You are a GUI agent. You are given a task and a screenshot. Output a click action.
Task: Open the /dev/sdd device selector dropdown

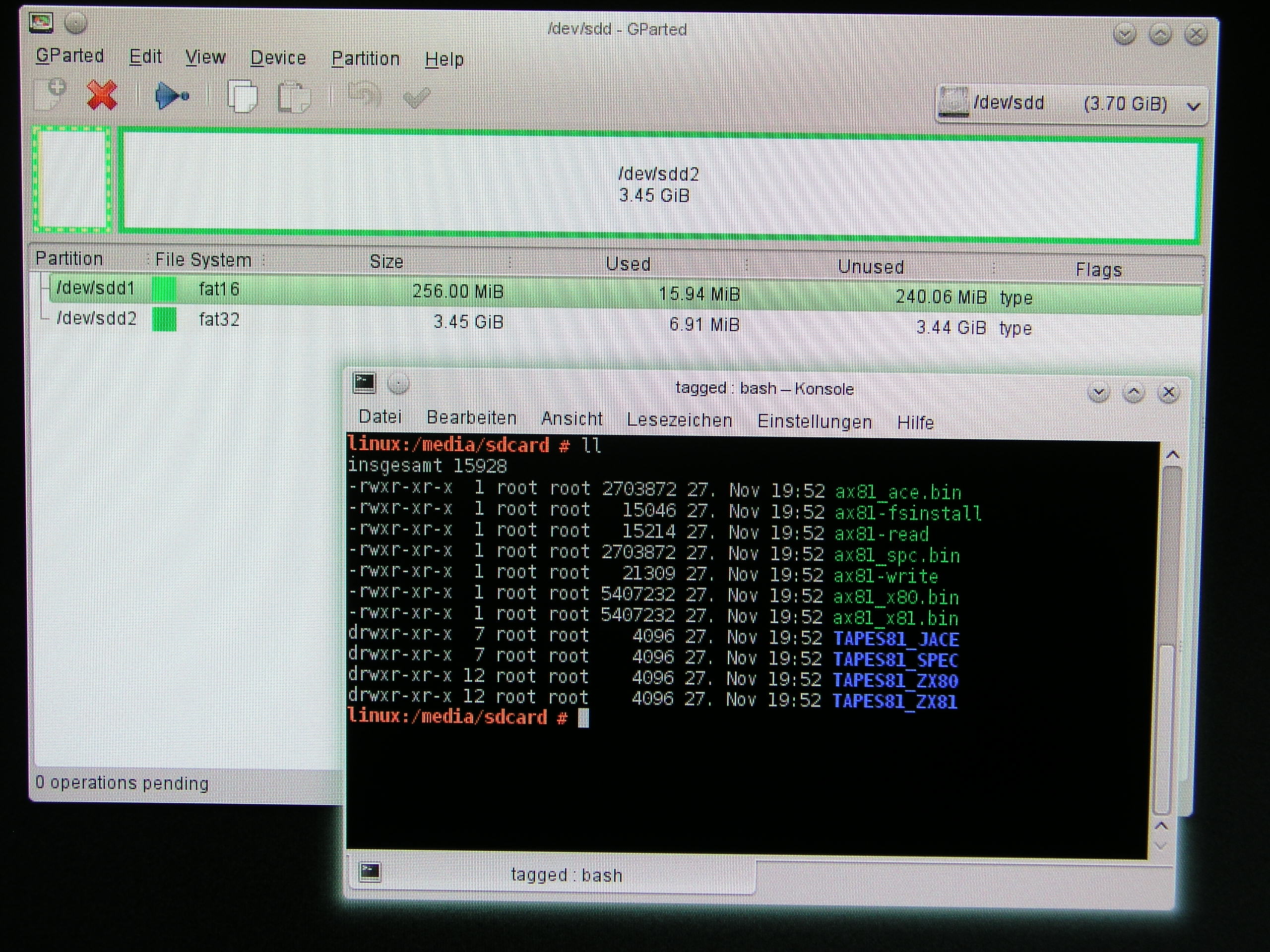(x=1072, y=104)
